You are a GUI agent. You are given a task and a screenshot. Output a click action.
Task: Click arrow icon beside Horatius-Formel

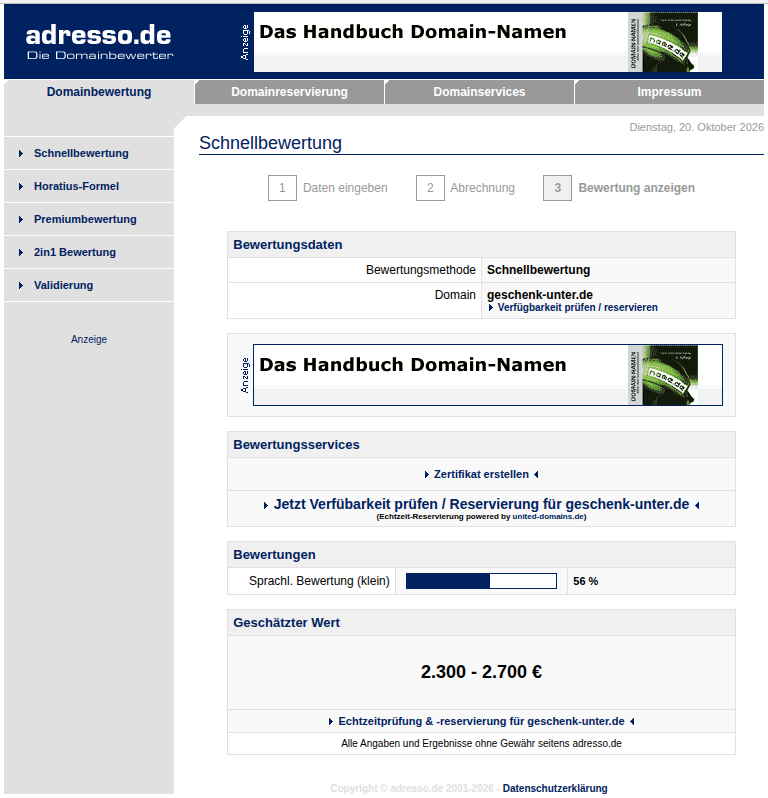[21, 186]
